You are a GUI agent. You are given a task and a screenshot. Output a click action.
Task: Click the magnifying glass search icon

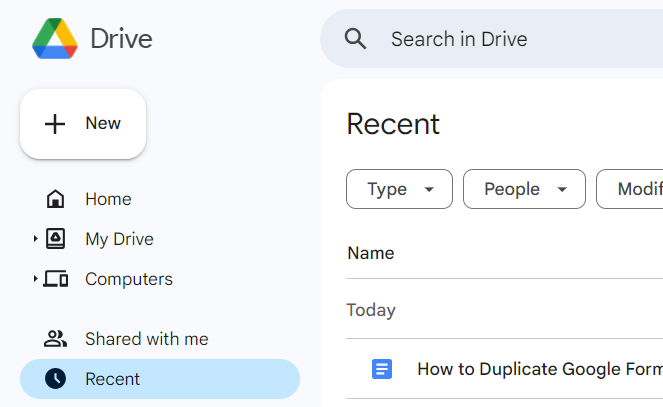pos(355,39)
